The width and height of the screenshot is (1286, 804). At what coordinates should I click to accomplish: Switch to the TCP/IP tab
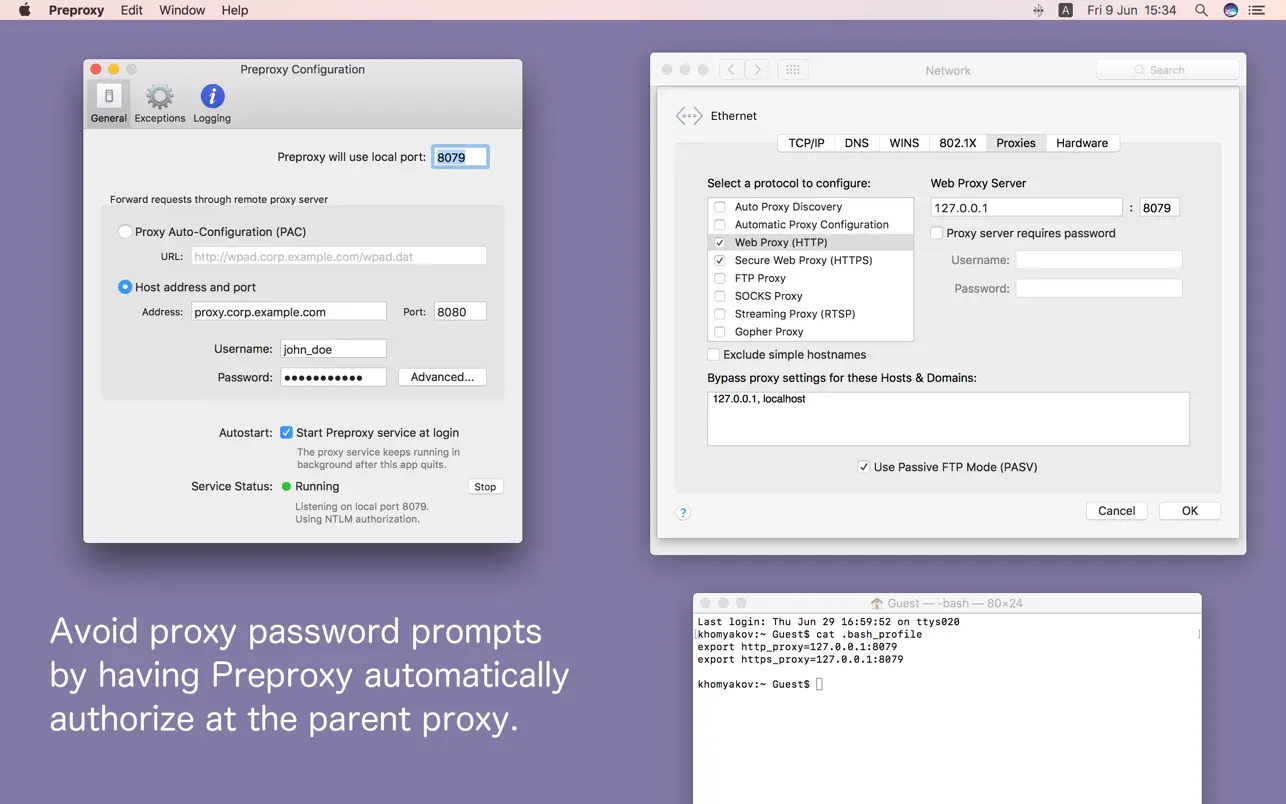click(805, 143)
